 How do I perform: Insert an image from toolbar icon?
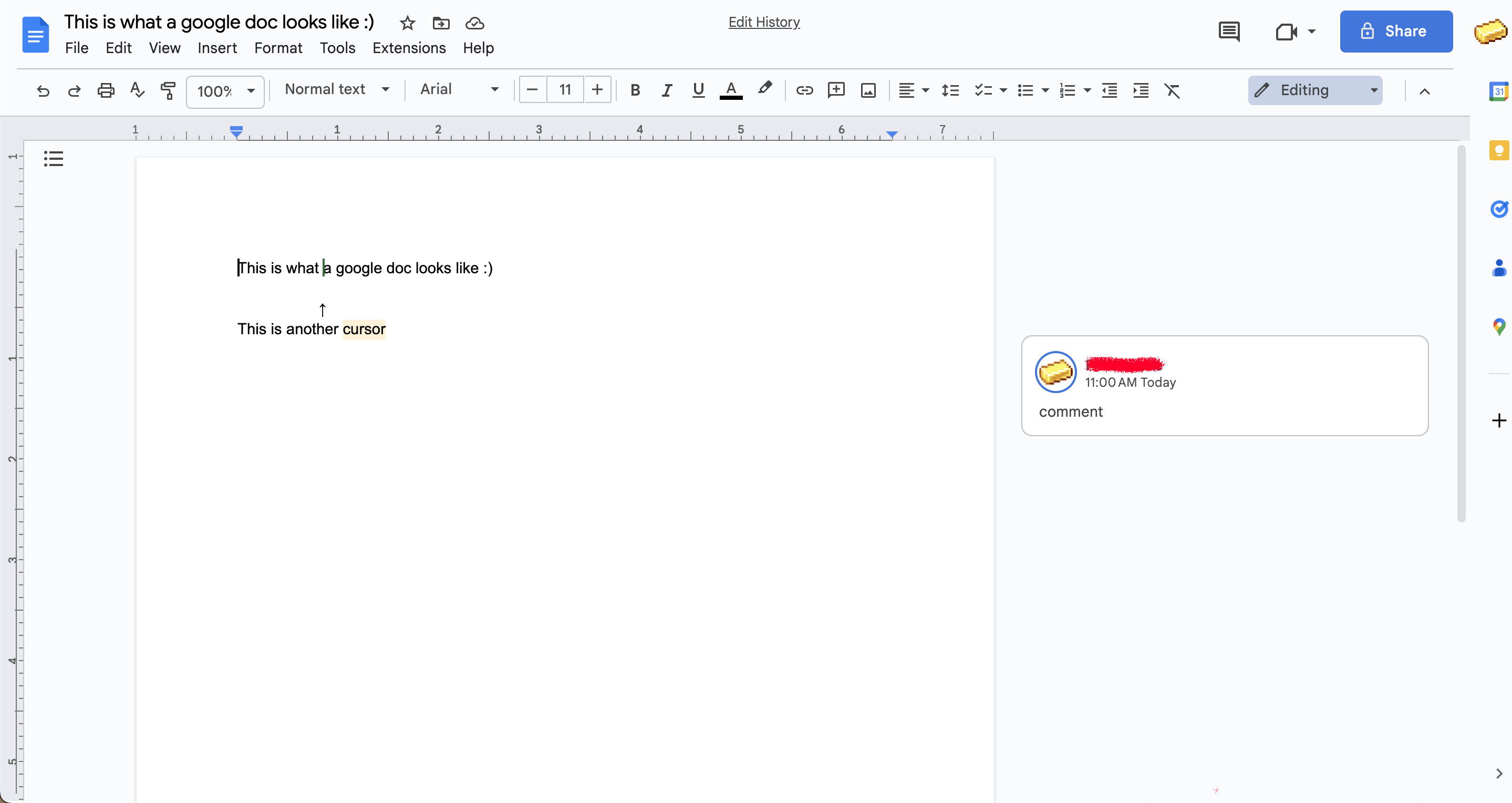coord(868,90)
